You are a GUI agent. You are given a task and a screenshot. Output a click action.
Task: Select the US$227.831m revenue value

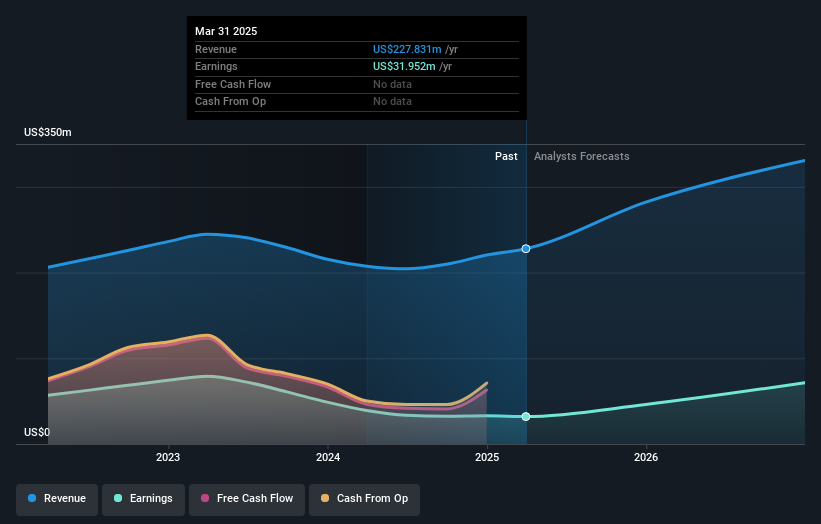[407, 49]
